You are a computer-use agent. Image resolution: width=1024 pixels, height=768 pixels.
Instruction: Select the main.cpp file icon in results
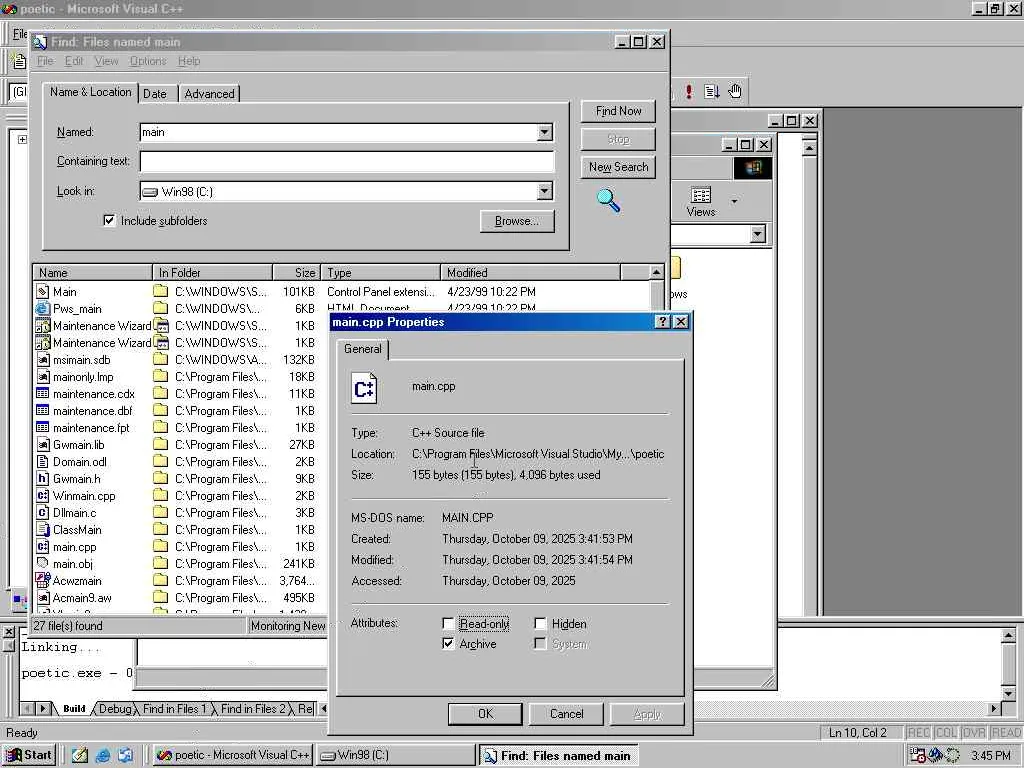point(42,546)
